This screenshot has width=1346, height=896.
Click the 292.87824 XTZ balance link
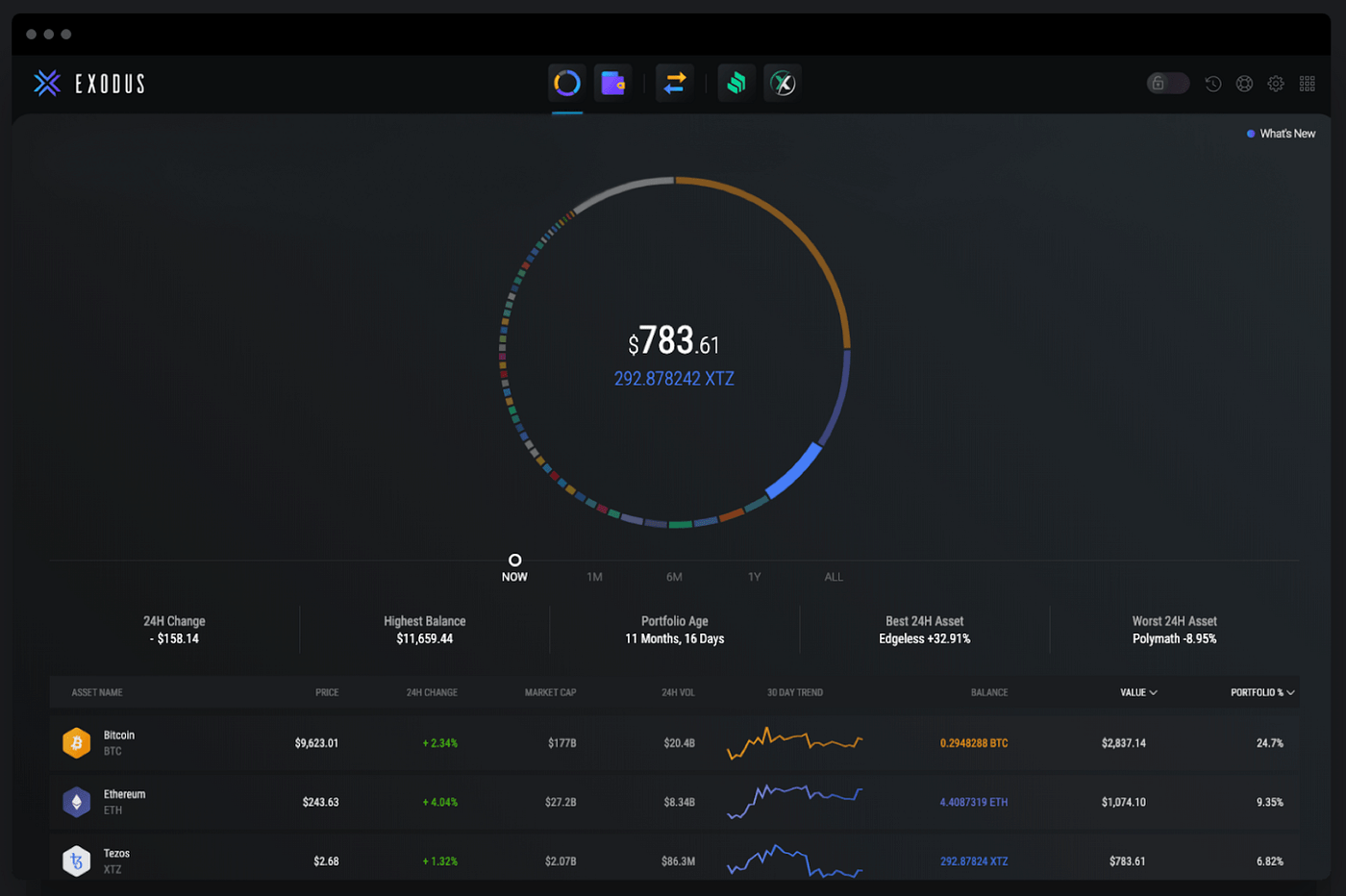[973, 860]
